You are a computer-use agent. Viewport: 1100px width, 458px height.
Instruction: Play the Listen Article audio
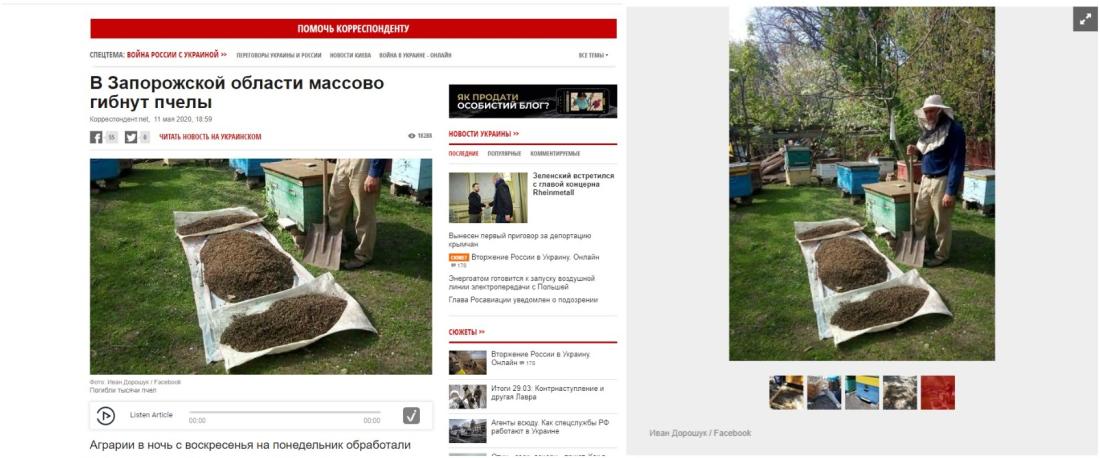[105, 416]
